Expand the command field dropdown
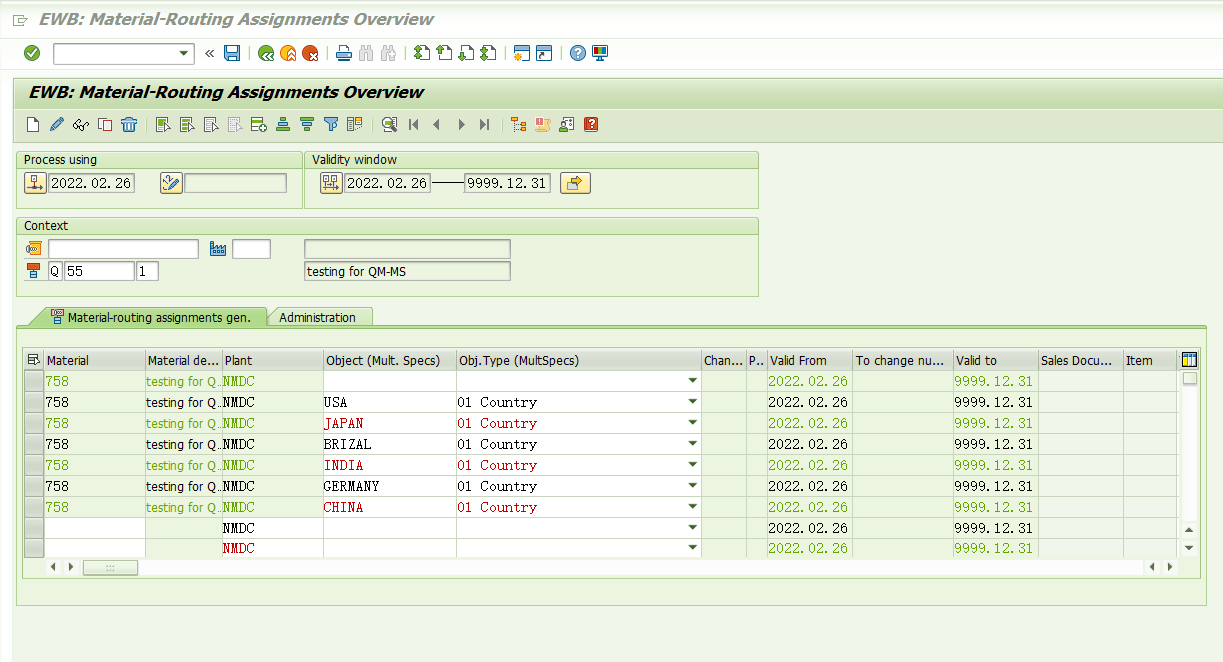Screen dimensions: 1223x662 pos(182,53)
